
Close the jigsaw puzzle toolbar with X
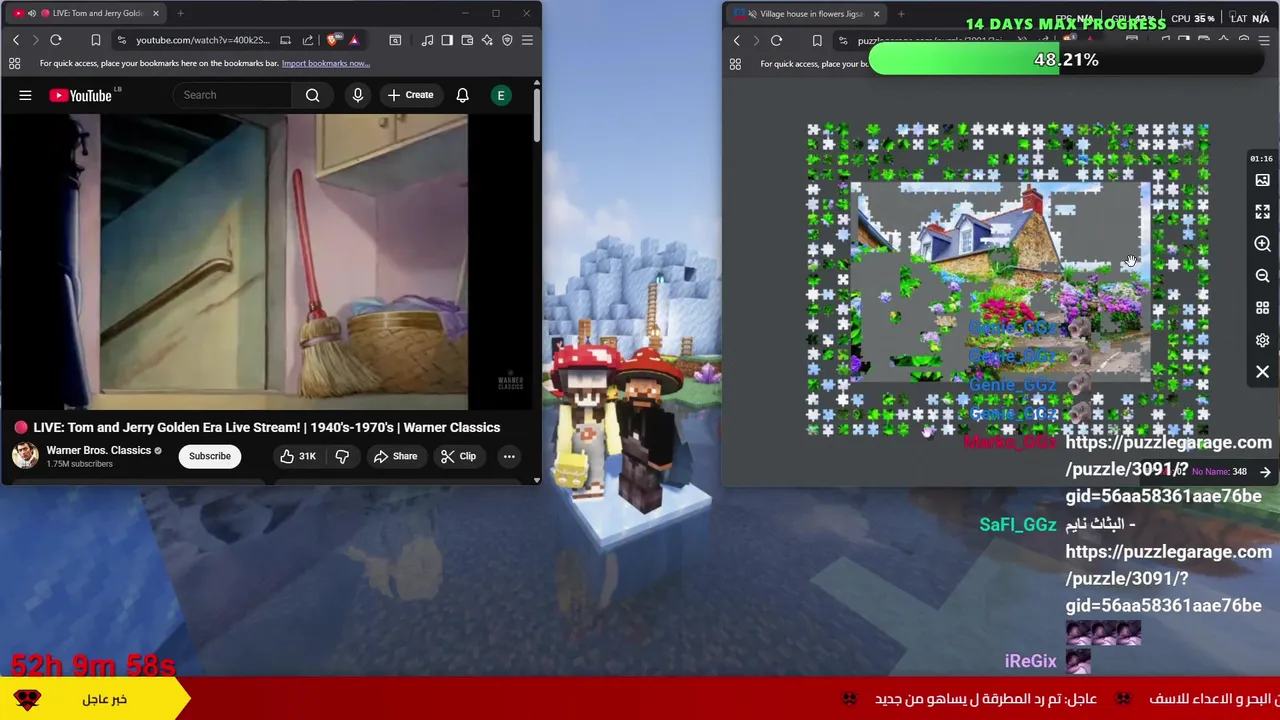pos(1262,372)
